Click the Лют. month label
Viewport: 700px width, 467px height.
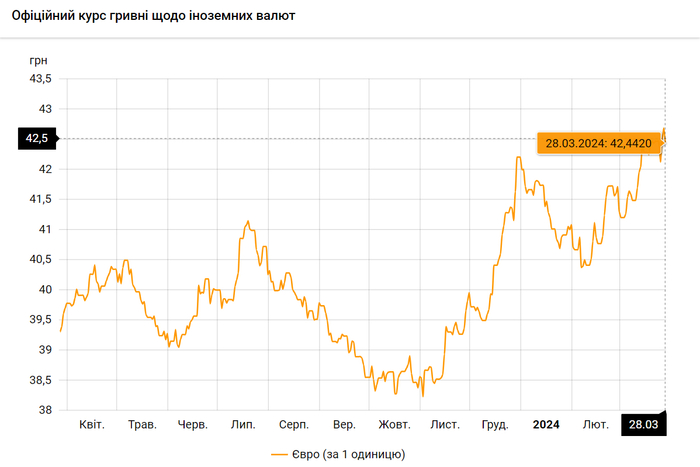tap(596, 424)
